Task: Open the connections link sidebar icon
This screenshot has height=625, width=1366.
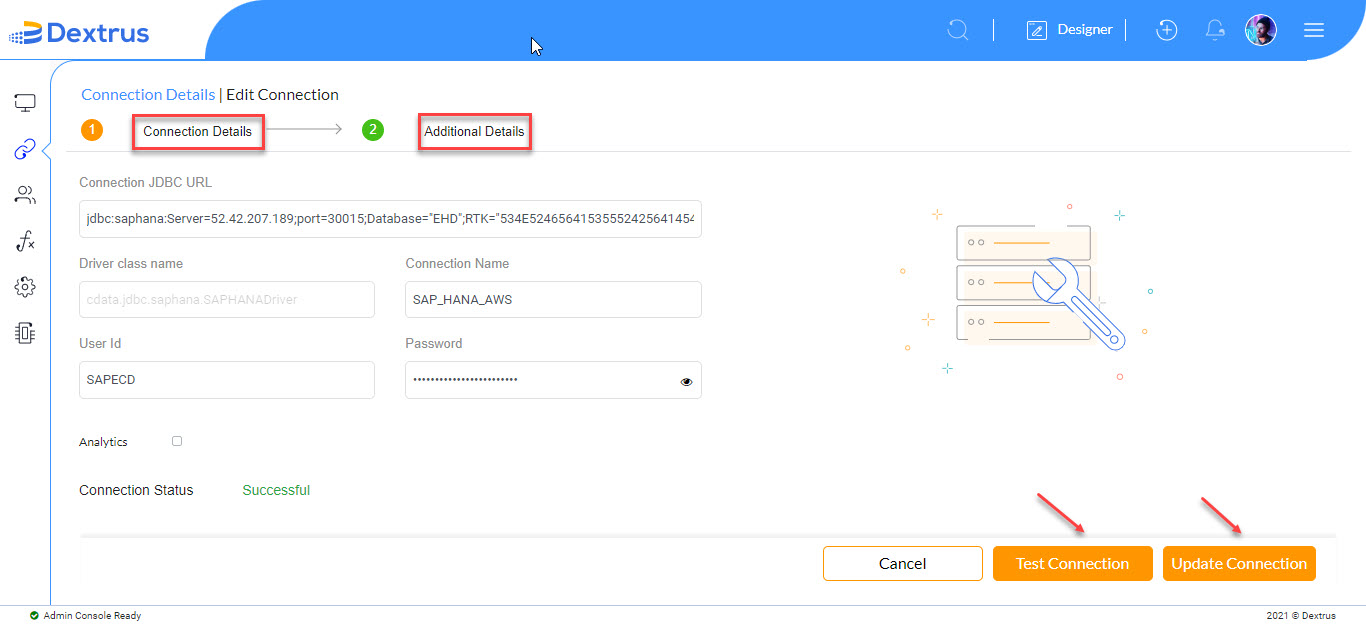Action: click(x=25, y=150)
